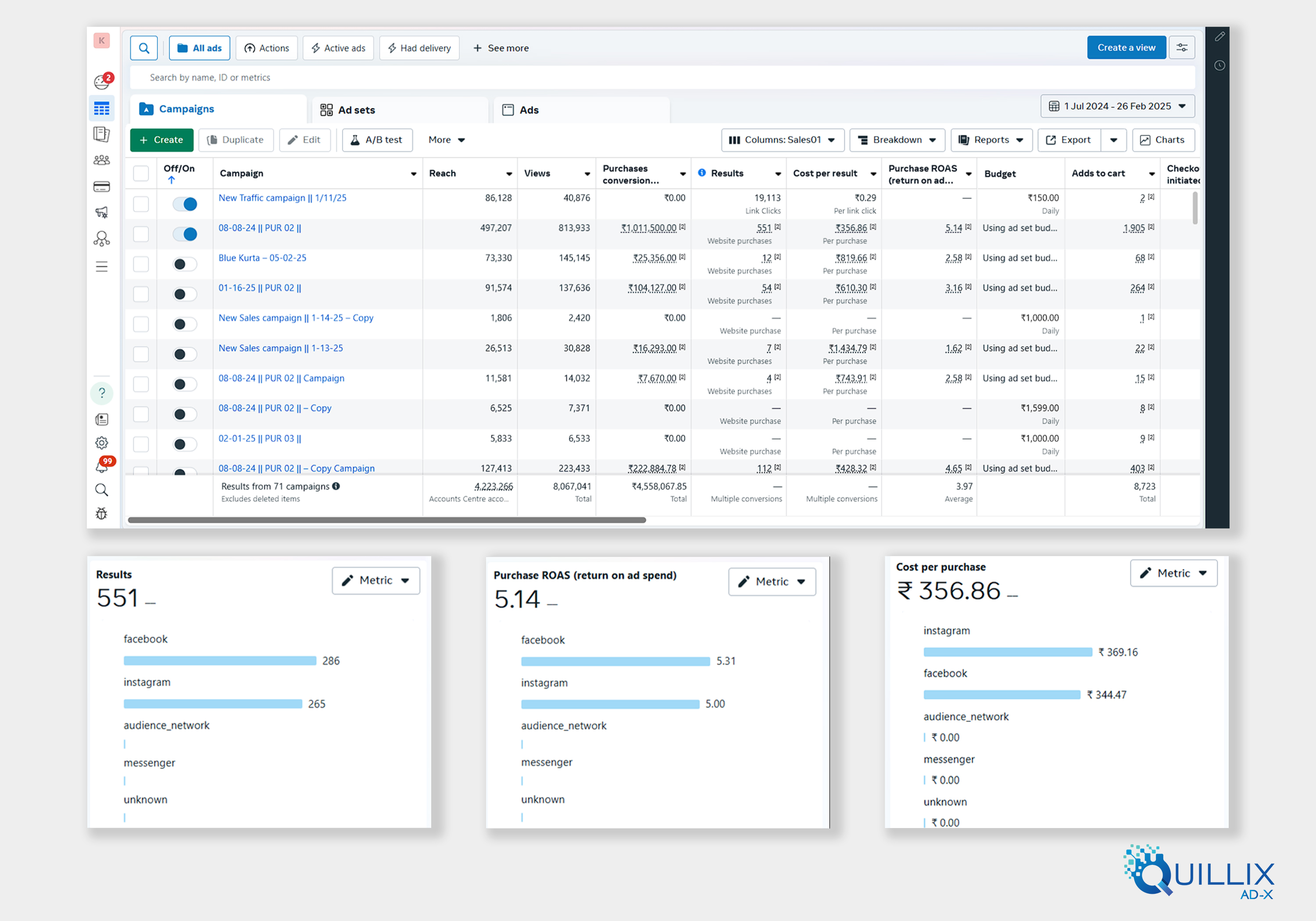Click the magnifier search icon in top toolbar

coord(144,48)
